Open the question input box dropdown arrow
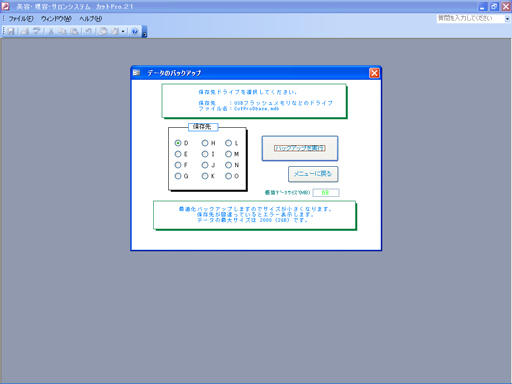Image resolution: width=512 pixels, height=384 pixels. pos(507,19)
